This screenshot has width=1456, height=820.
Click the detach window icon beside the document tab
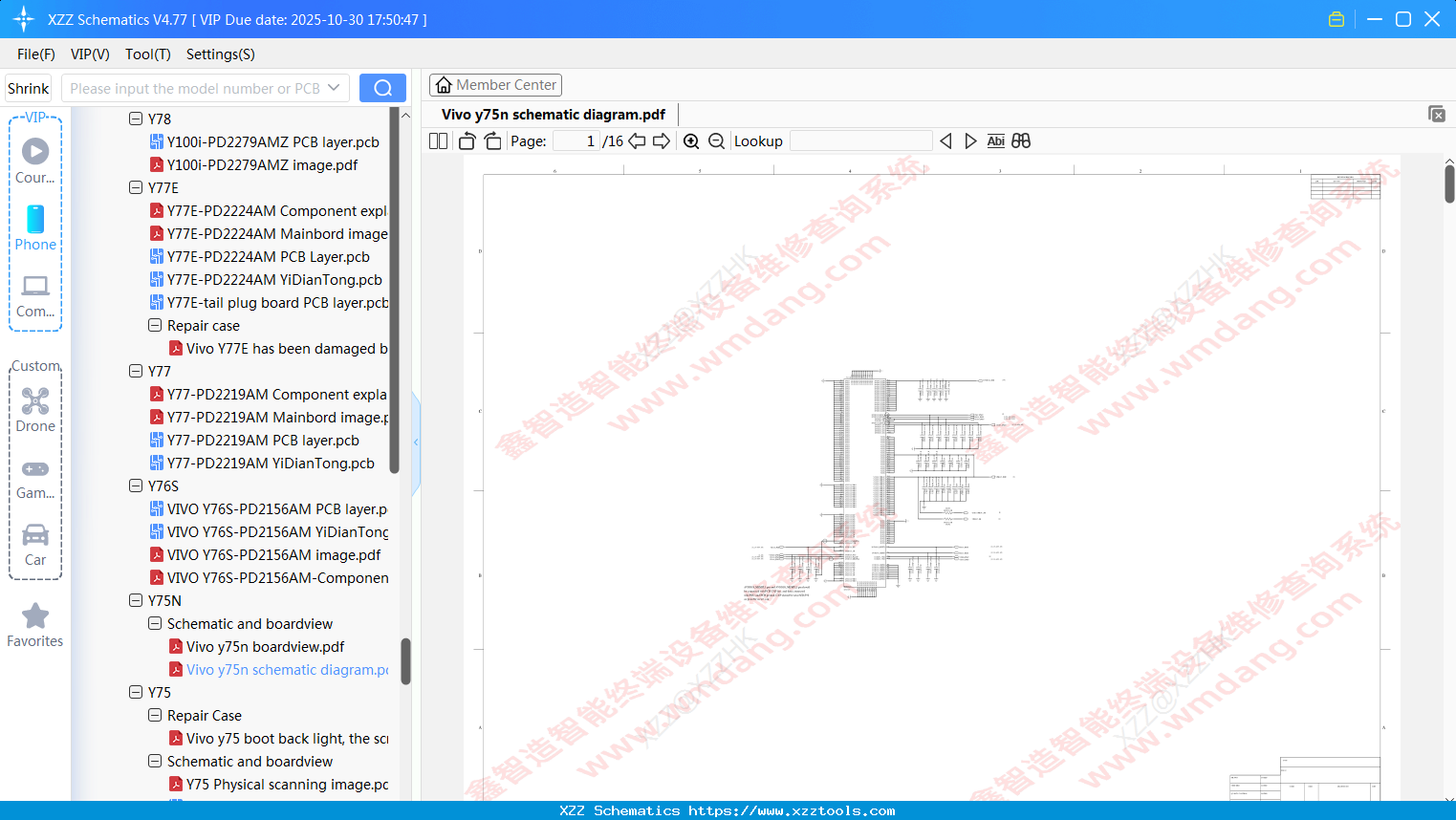click(x=1437, y=114)
